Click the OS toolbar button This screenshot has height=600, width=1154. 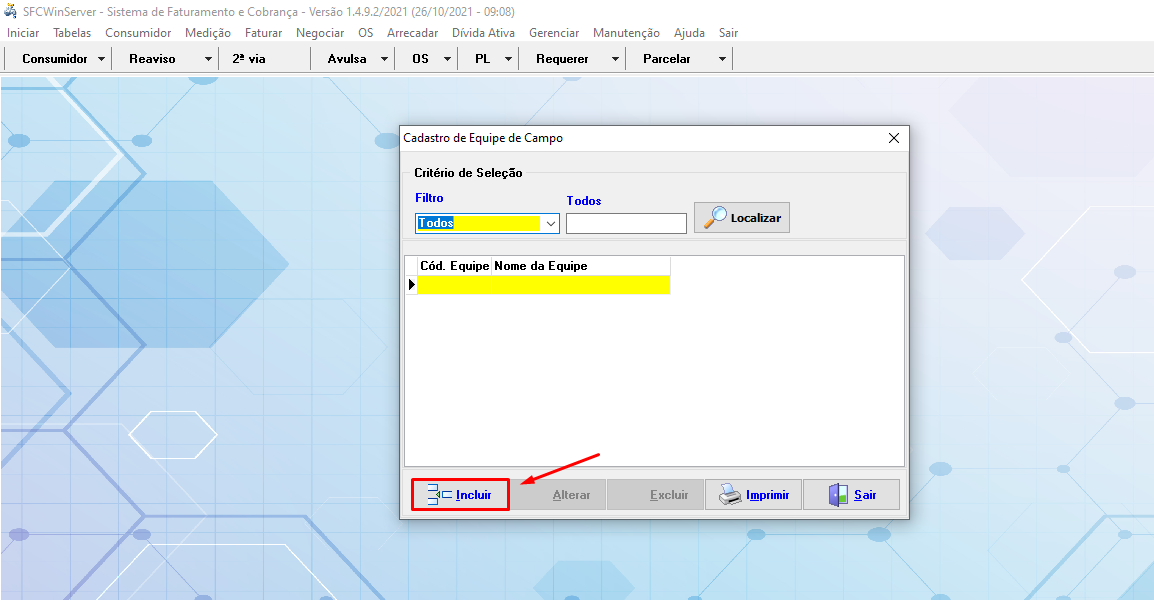420,59
